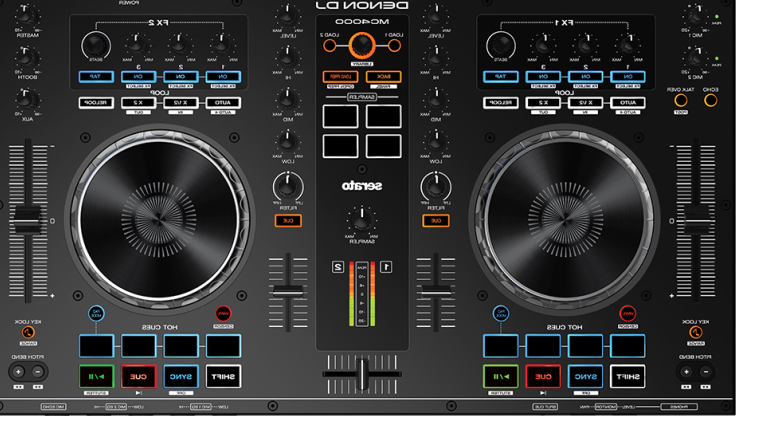Image resolution: width=762 pixels, height=429 pixels.
Task: Toggle effect 1 ON in the FX 2 section
Action: 223,77
